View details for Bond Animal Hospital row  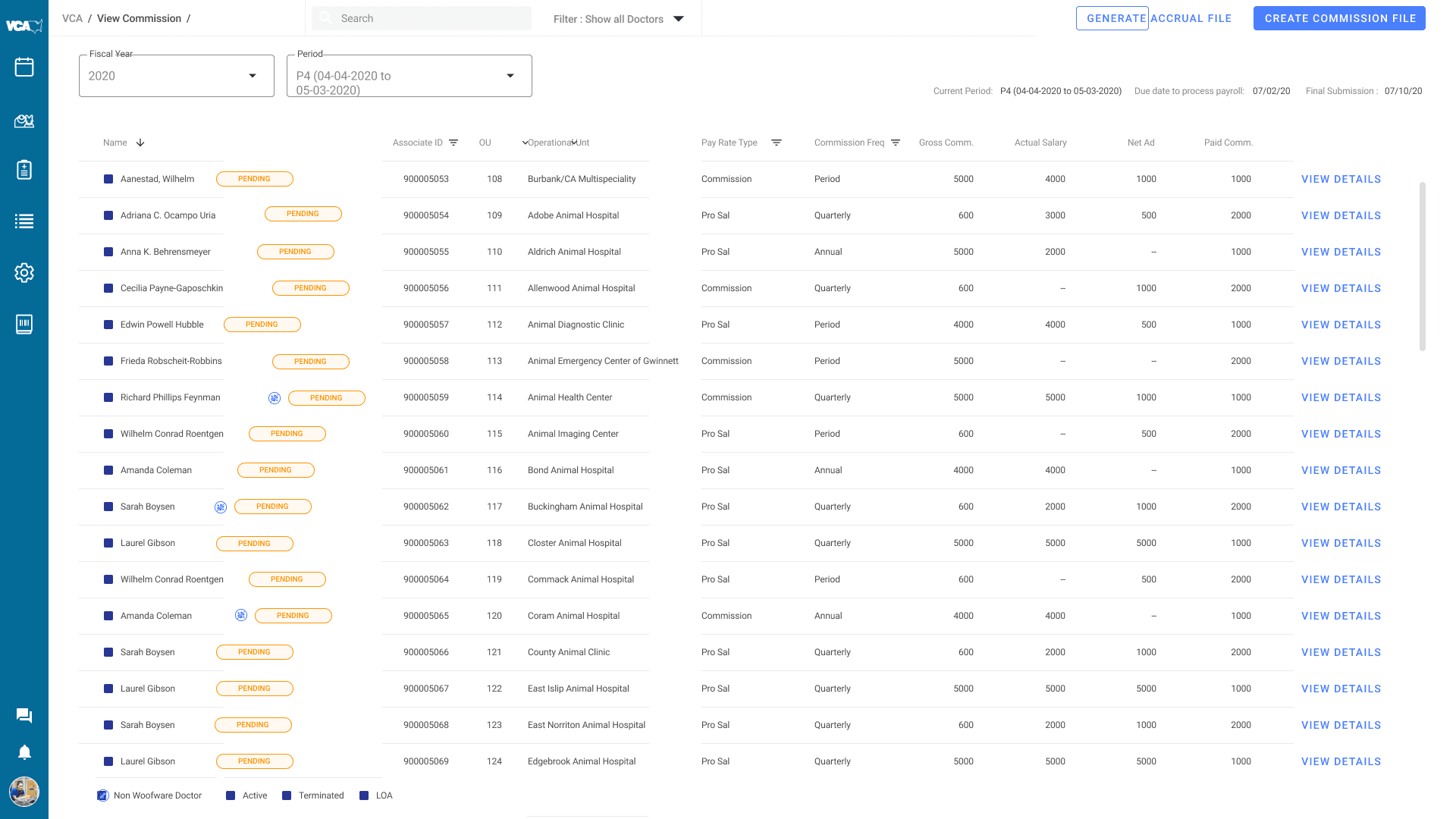pos(1341,470)
